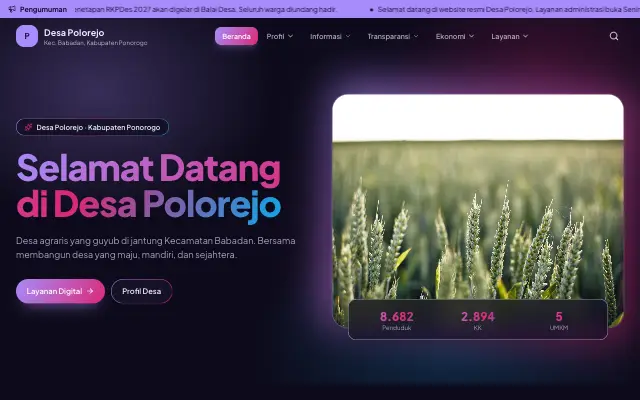Open the Transparansi menu

pos(393,36)
